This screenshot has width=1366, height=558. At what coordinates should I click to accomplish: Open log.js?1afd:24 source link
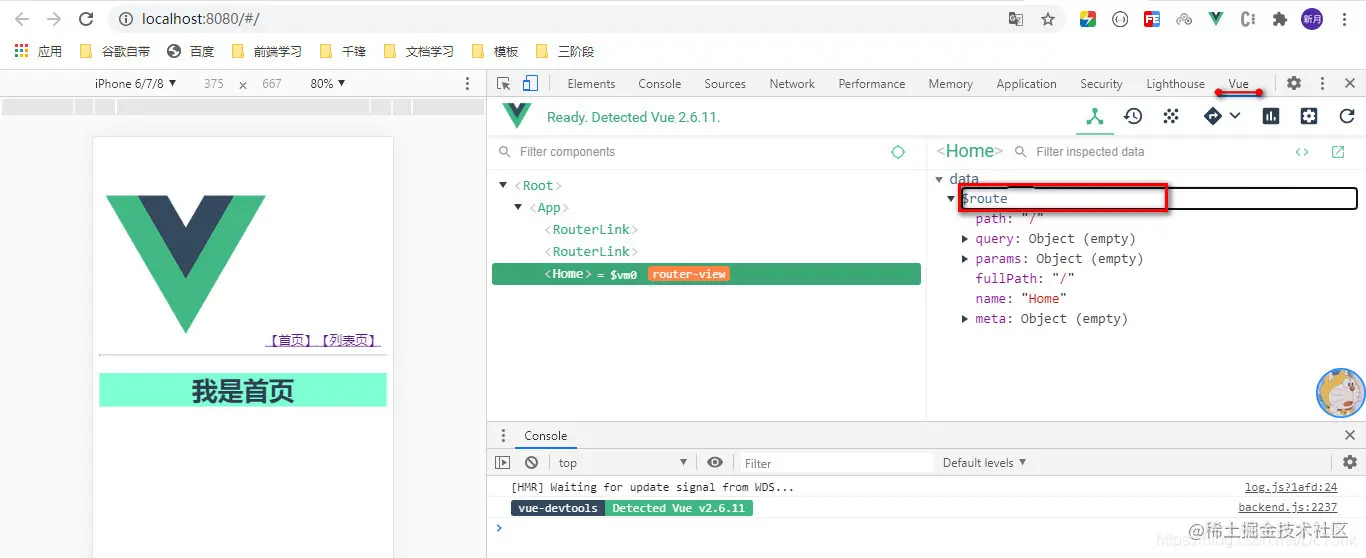pyautogui.click(x=1291, y=488)
